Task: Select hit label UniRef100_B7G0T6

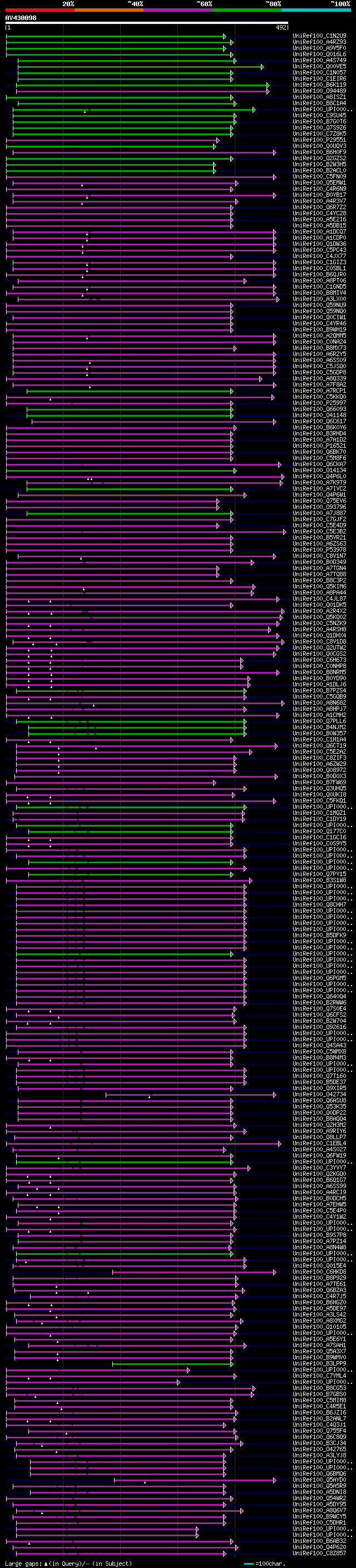Action: click(x=319, y=121)
